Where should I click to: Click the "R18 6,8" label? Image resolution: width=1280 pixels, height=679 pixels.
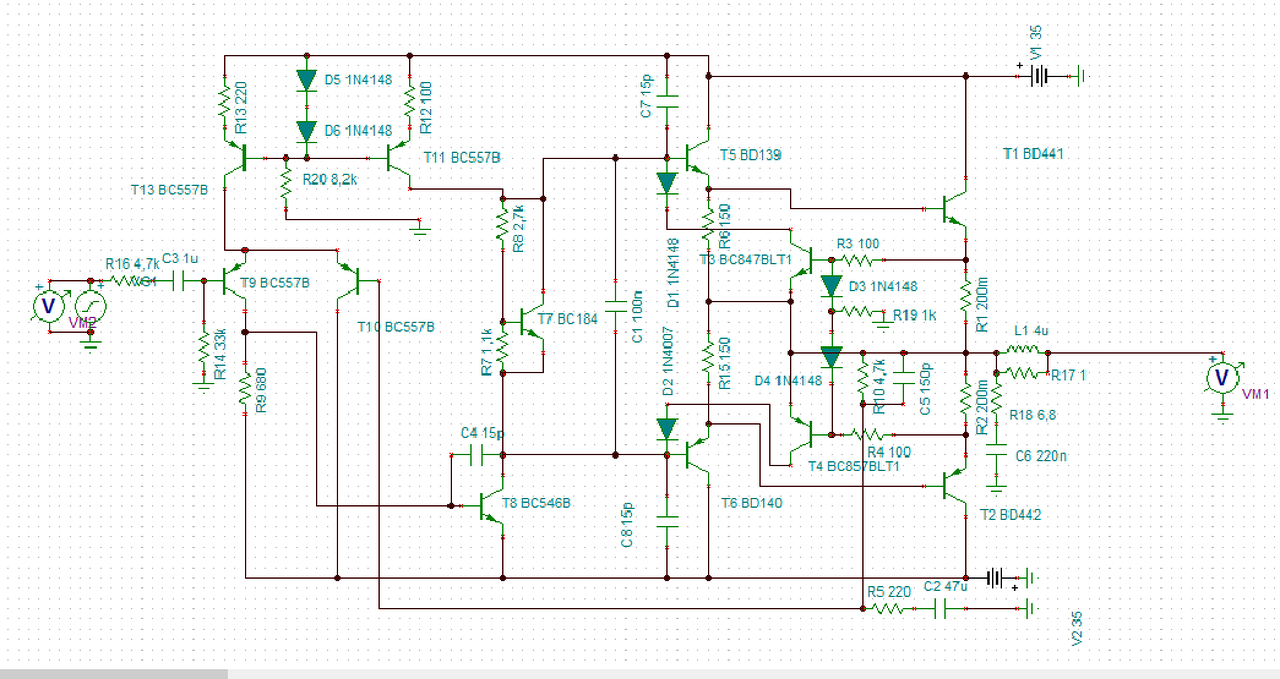pos(1033,415)
